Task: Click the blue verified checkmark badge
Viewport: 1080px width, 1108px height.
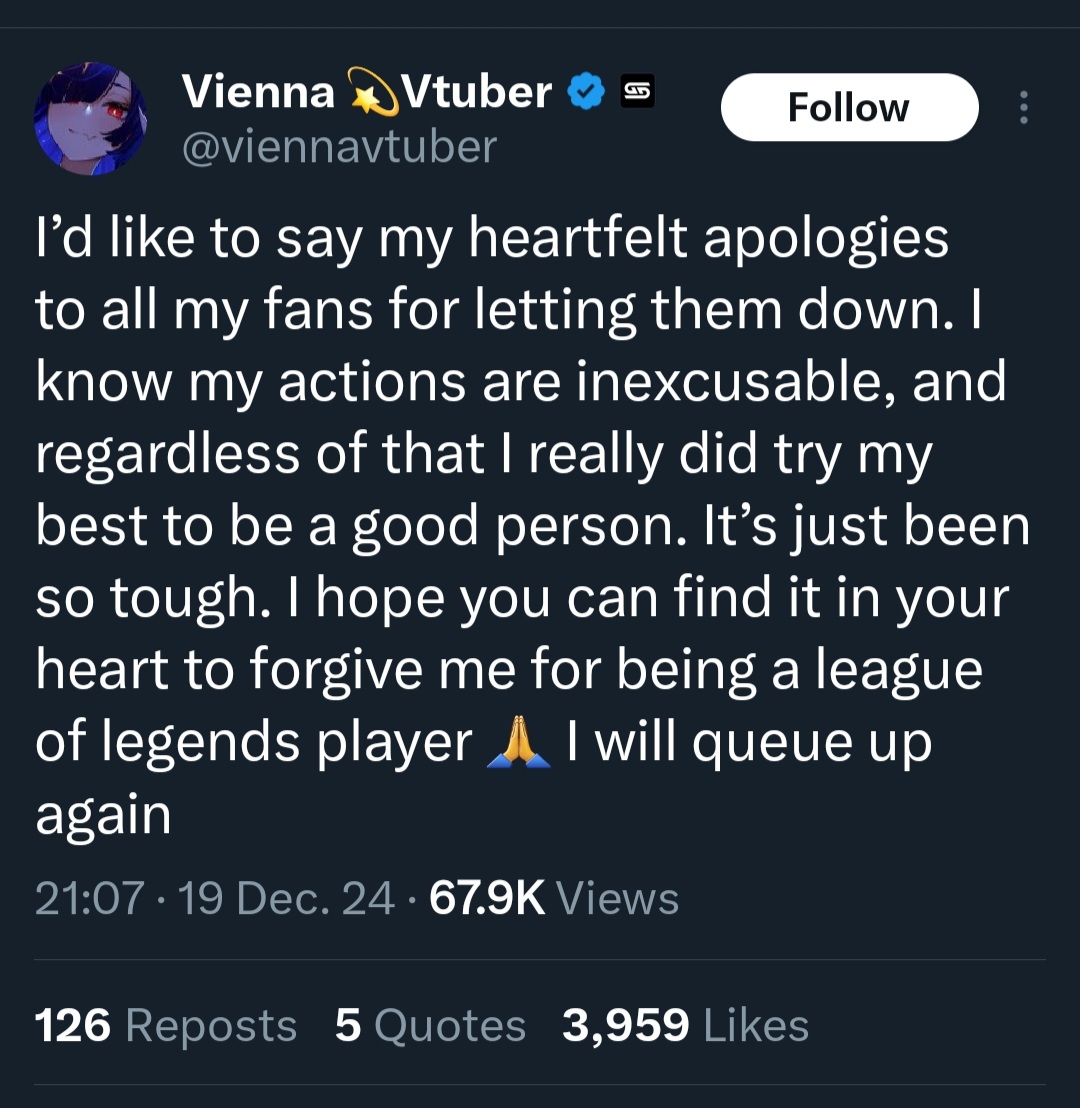Action: click(x=587, y=93)
